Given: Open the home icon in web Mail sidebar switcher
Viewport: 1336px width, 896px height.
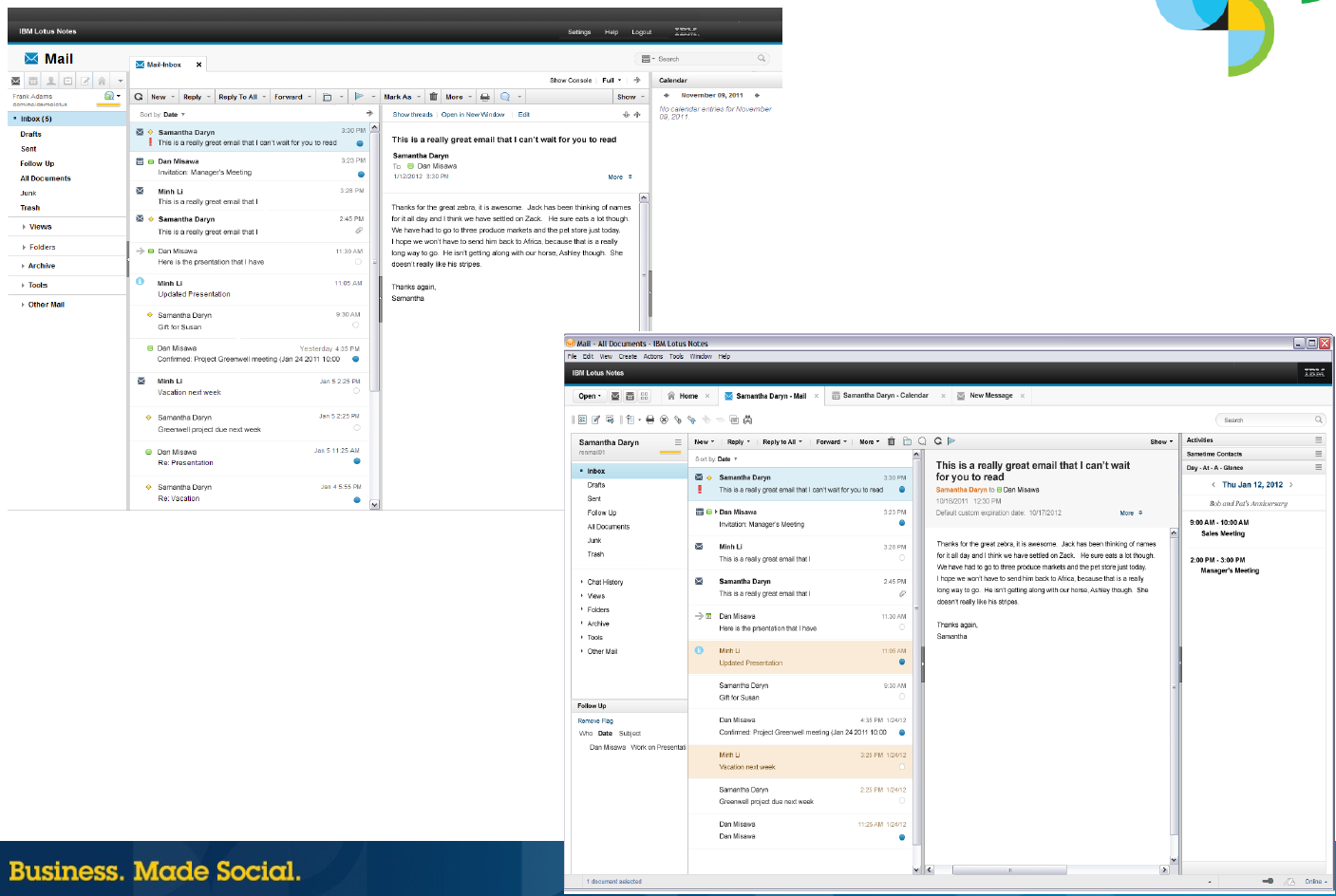Looking at the screenshot, I should (x=102, y=81).
